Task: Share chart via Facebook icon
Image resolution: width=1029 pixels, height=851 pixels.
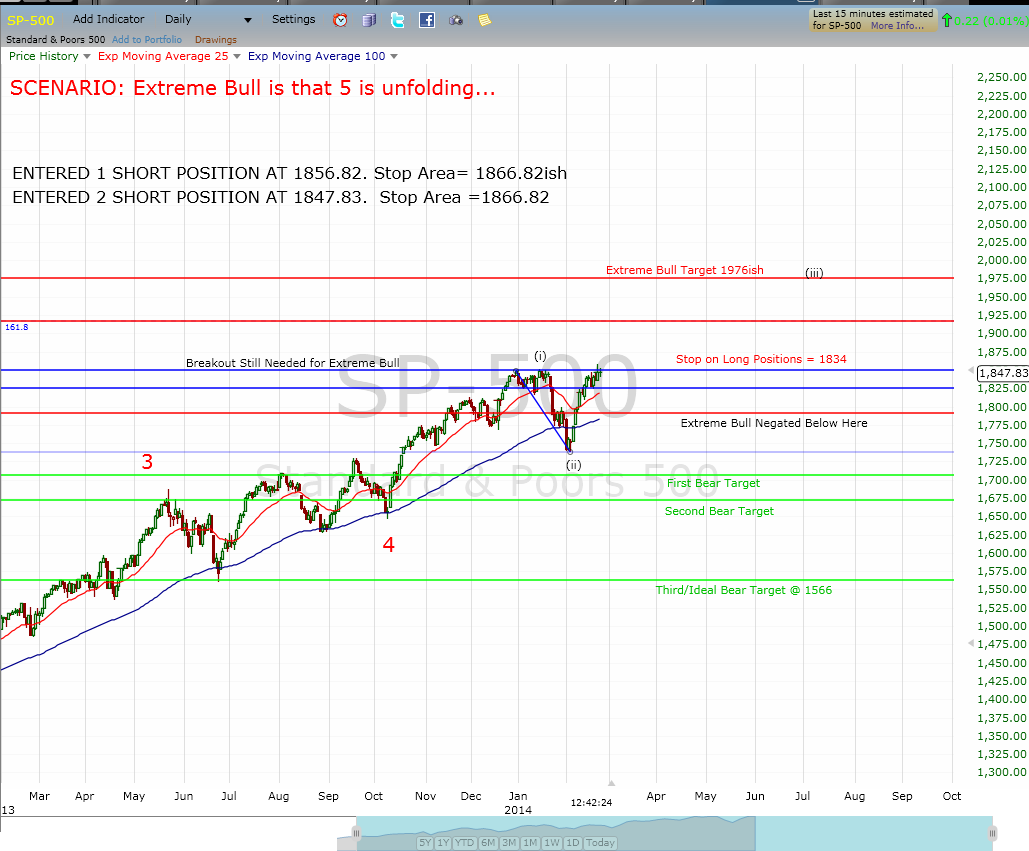Action: 427,20
